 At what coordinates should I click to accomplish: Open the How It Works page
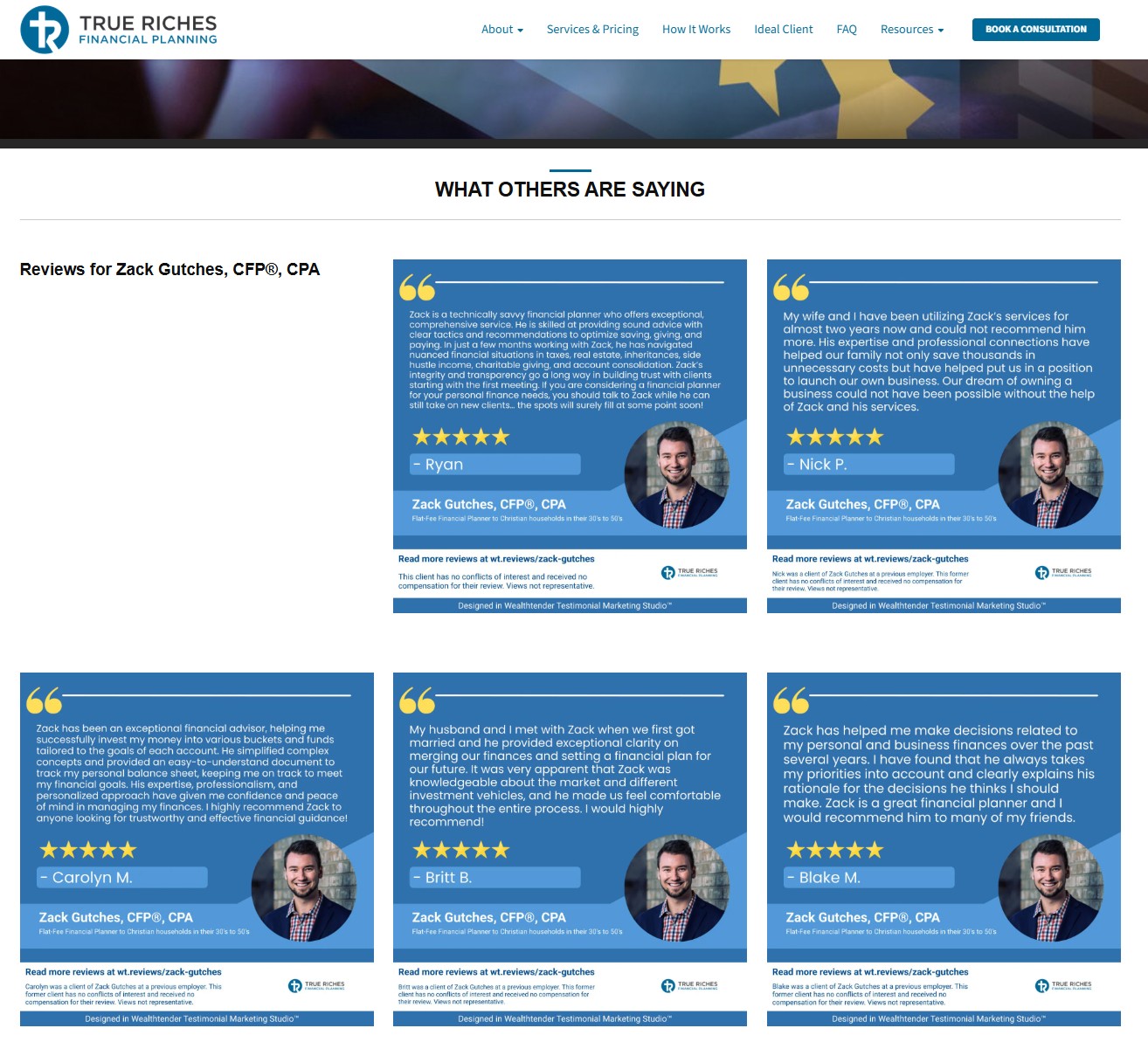[x=696, y=29]
